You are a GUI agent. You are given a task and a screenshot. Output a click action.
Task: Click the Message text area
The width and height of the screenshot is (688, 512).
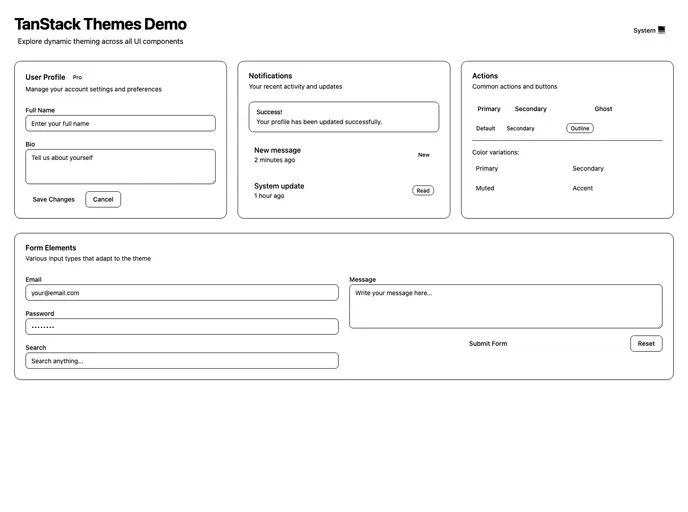(x=505, y=306)
